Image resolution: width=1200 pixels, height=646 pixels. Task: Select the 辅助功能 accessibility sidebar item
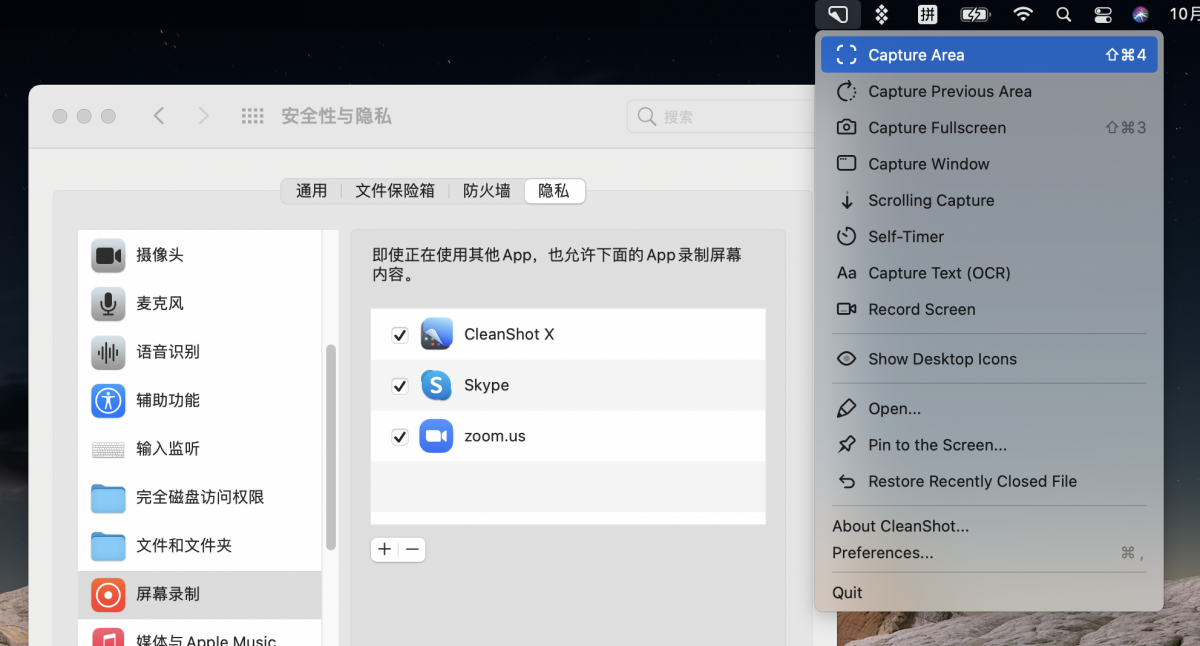tap(200, 400)
